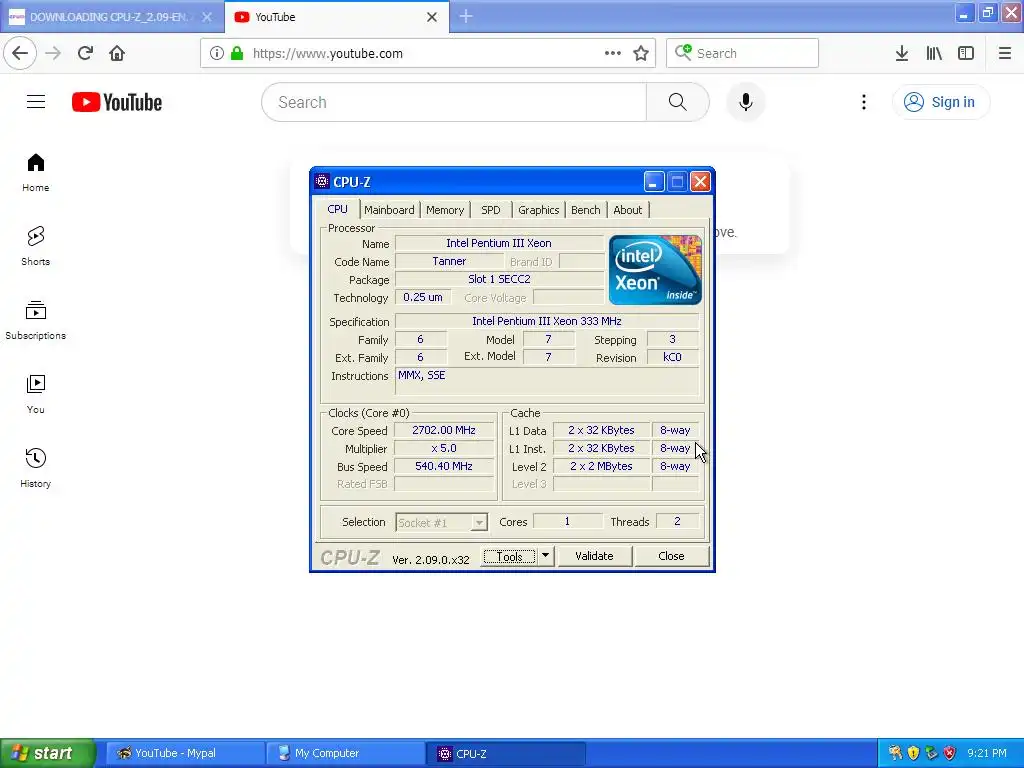1024x768 pixels.
Task: Open History in YouTube sidebar
Action: [x=36, y=468]
